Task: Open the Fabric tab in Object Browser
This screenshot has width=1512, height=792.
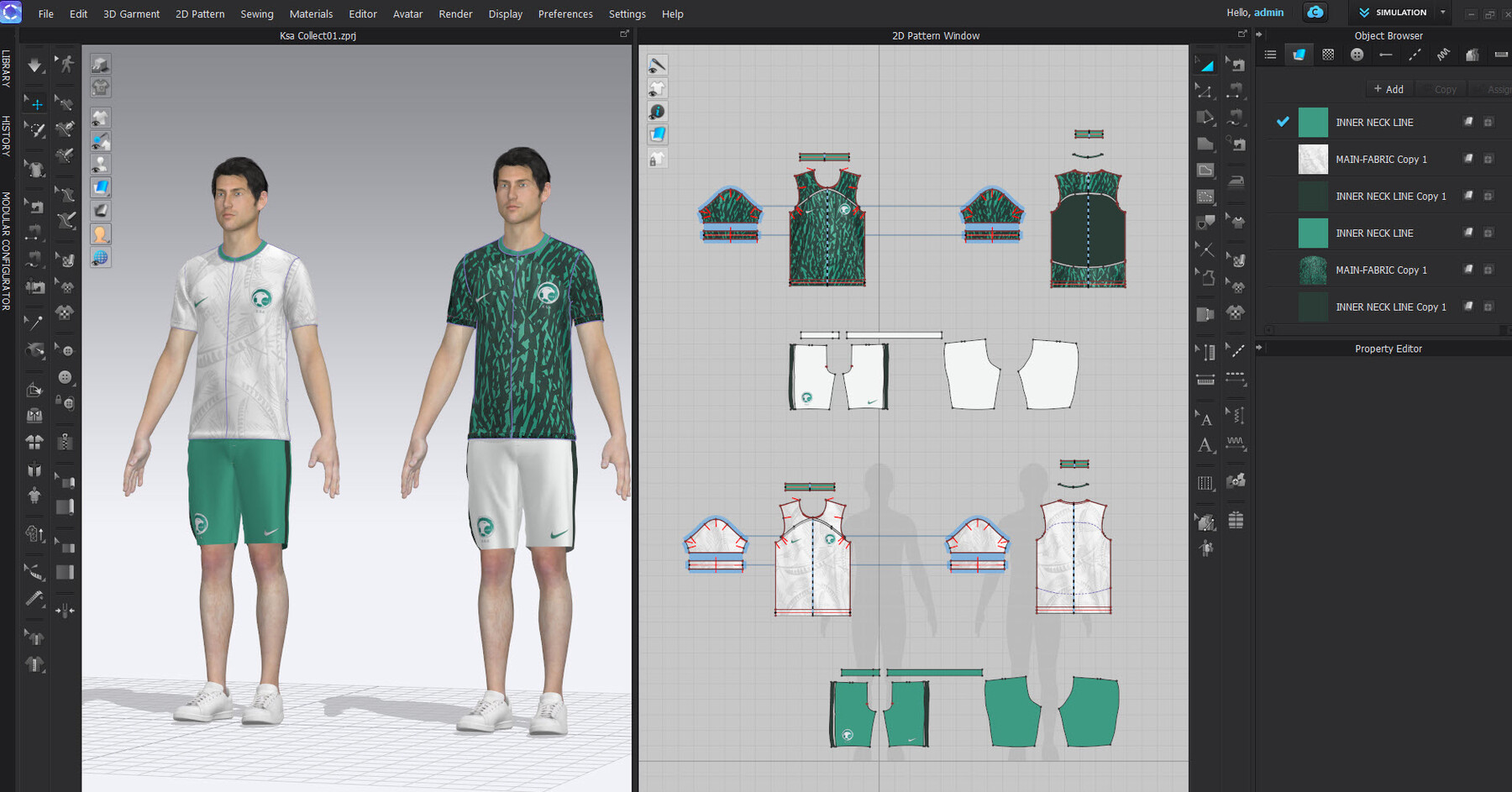Action: coord(1299,55)
